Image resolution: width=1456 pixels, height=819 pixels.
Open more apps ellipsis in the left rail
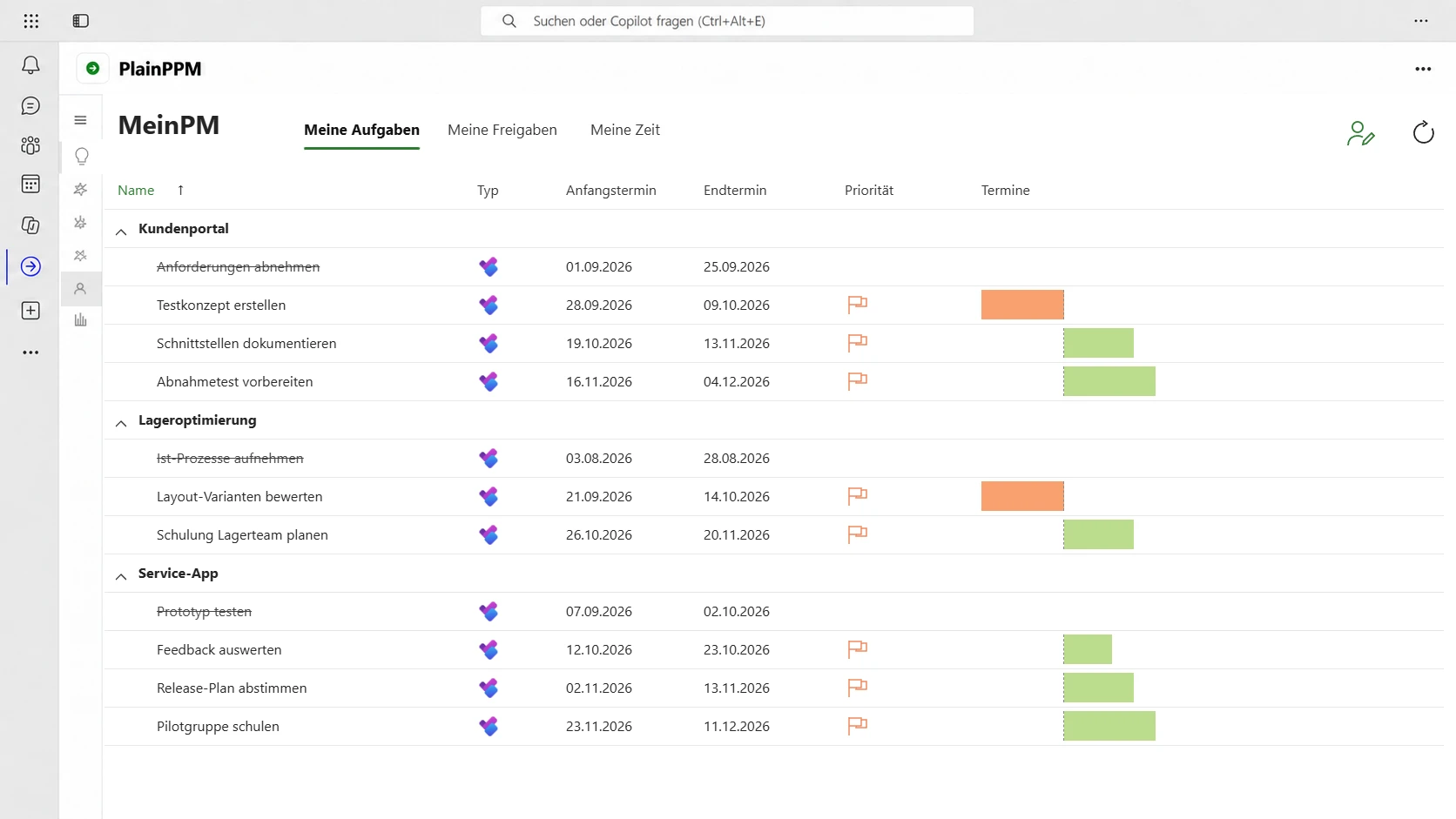coord(30,352)
